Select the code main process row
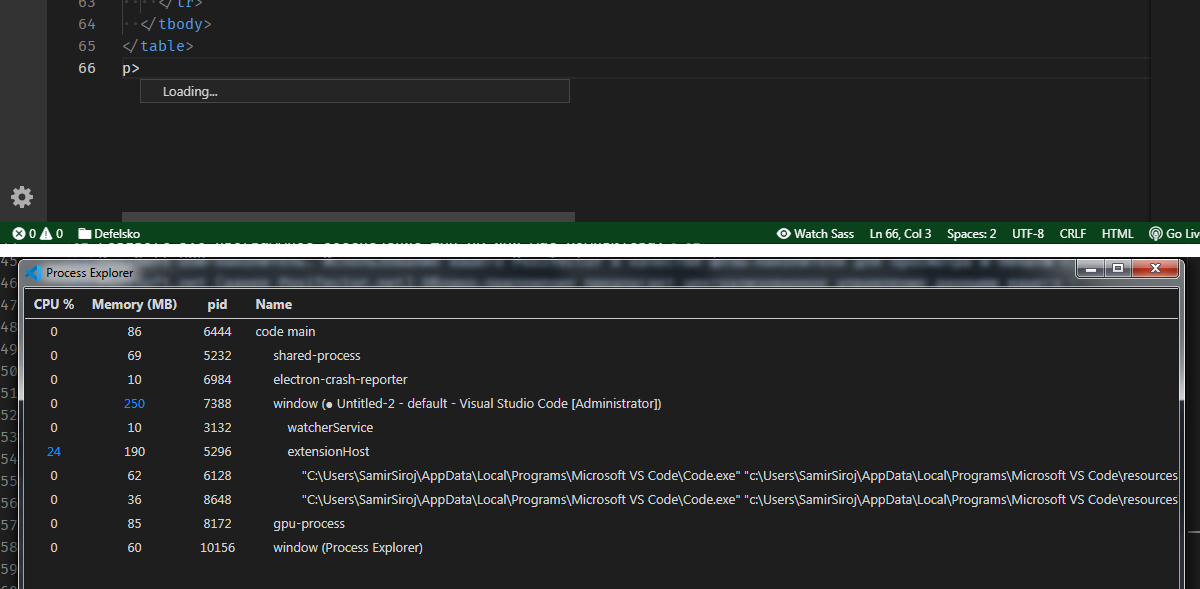Image resolution: width=1200 pixels, height=589 pixels. click(x=600, y=331)
